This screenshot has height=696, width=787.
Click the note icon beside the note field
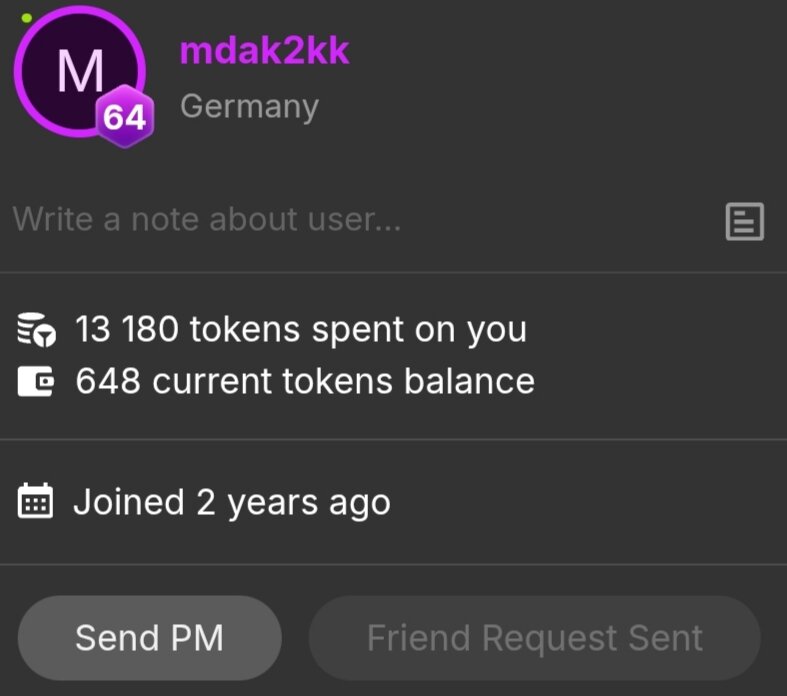coord(744,221)
